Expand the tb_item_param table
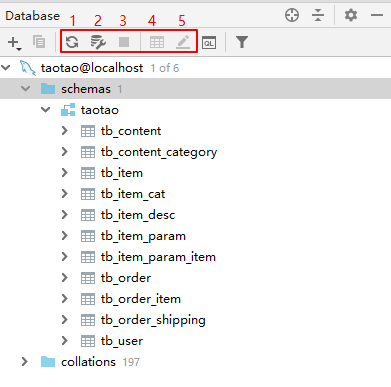This screenshot has height=387, width=391. click(x=65, y=236)
